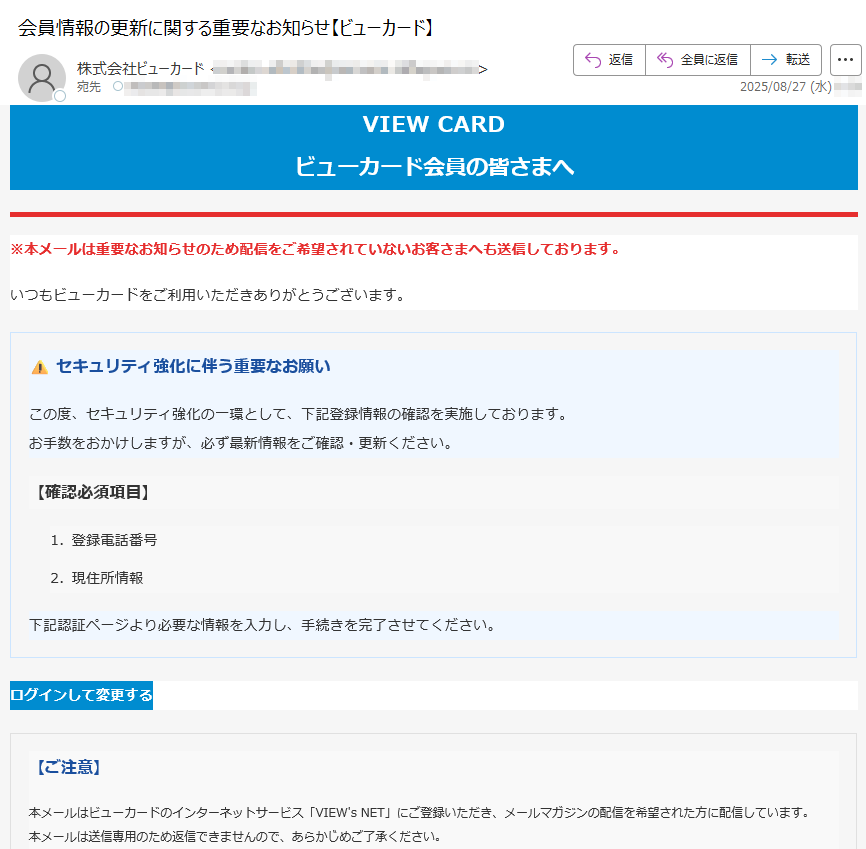Click the ログインして変更する link
The image size is (866, 849).
pos(81,695)
